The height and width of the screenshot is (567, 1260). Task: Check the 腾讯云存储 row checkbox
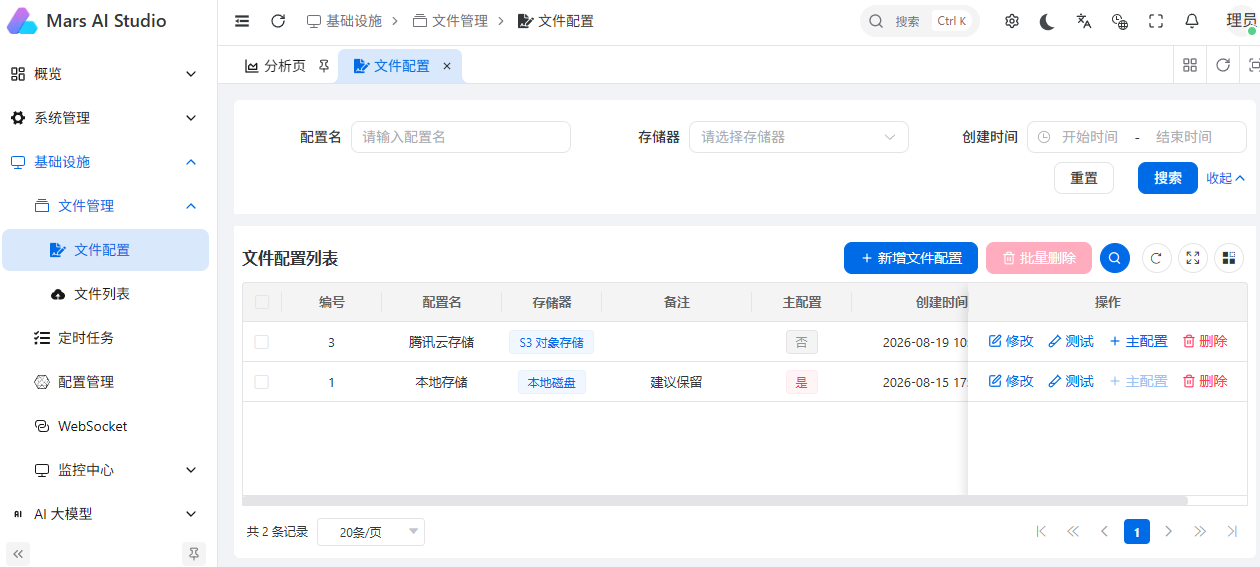click(x=262, y=342)
